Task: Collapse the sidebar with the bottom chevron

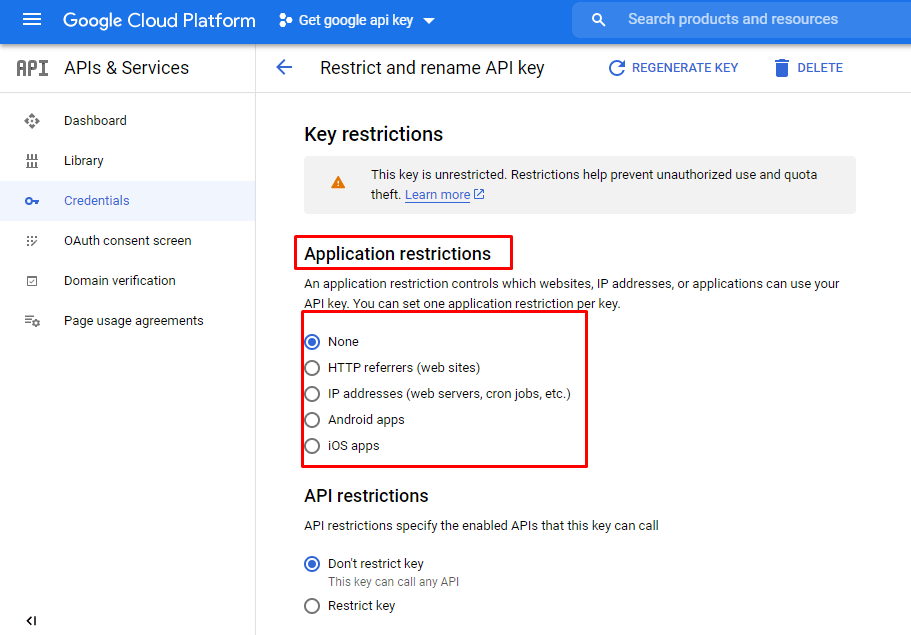Action: tap(31, 620)
